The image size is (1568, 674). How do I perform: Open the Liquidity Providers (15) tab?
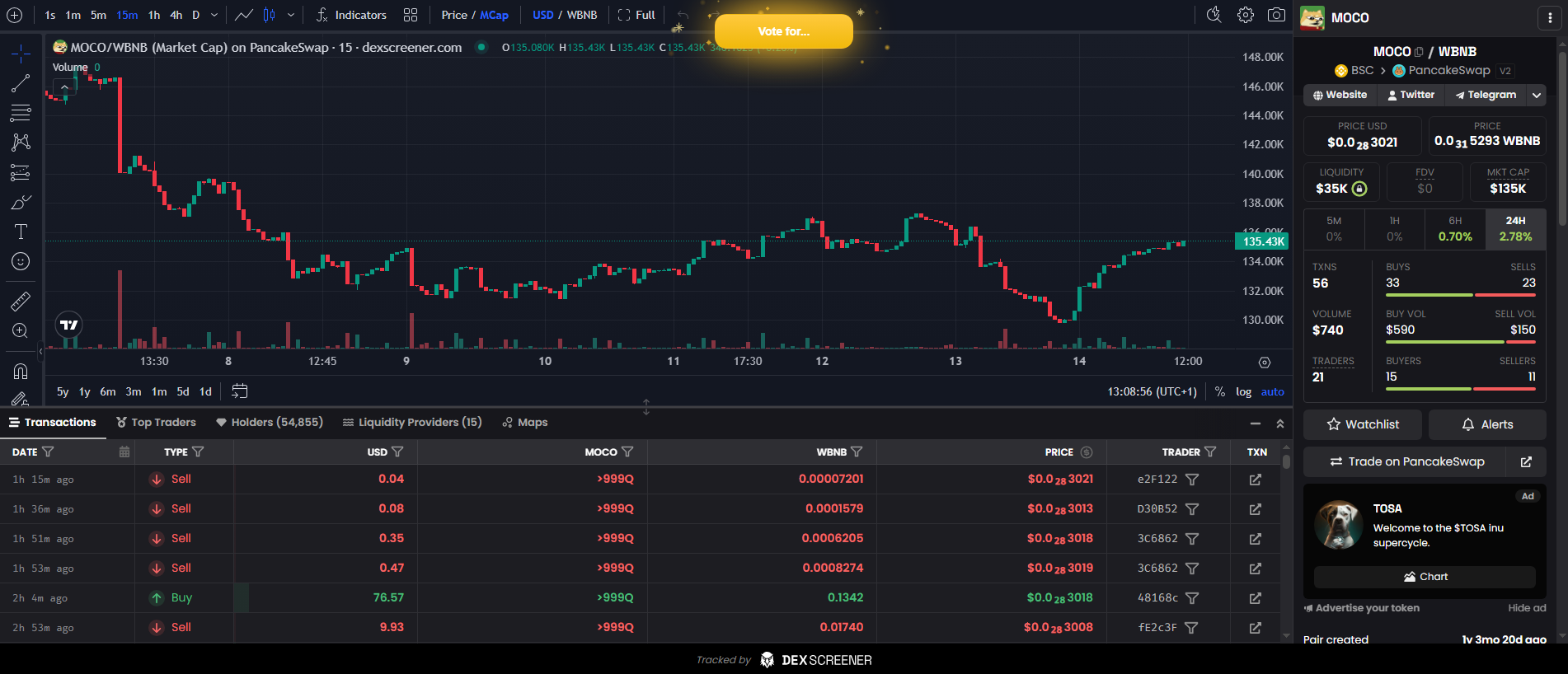411,422
